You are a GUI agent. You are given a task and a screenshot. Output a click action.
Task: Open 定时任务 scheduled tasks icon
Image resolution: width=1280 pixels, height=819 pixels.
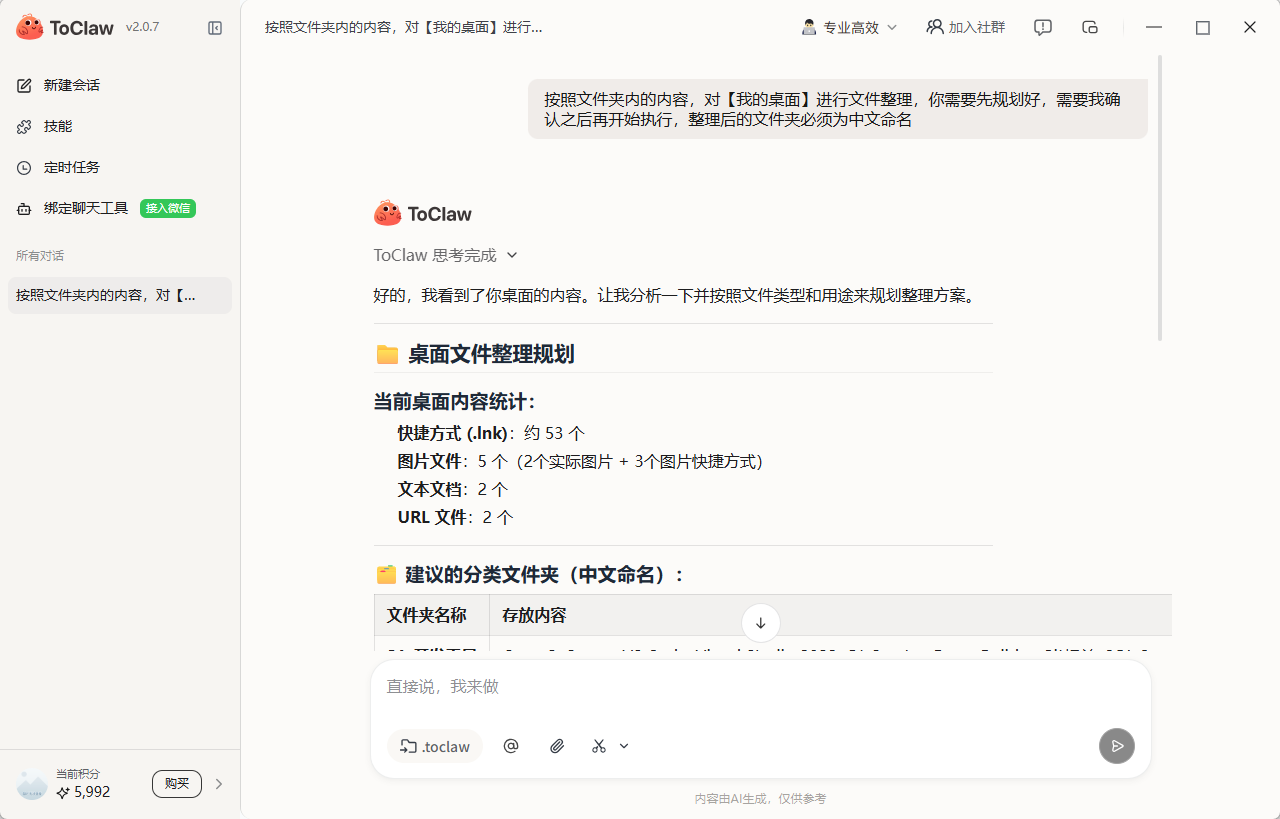coord(23,167)
